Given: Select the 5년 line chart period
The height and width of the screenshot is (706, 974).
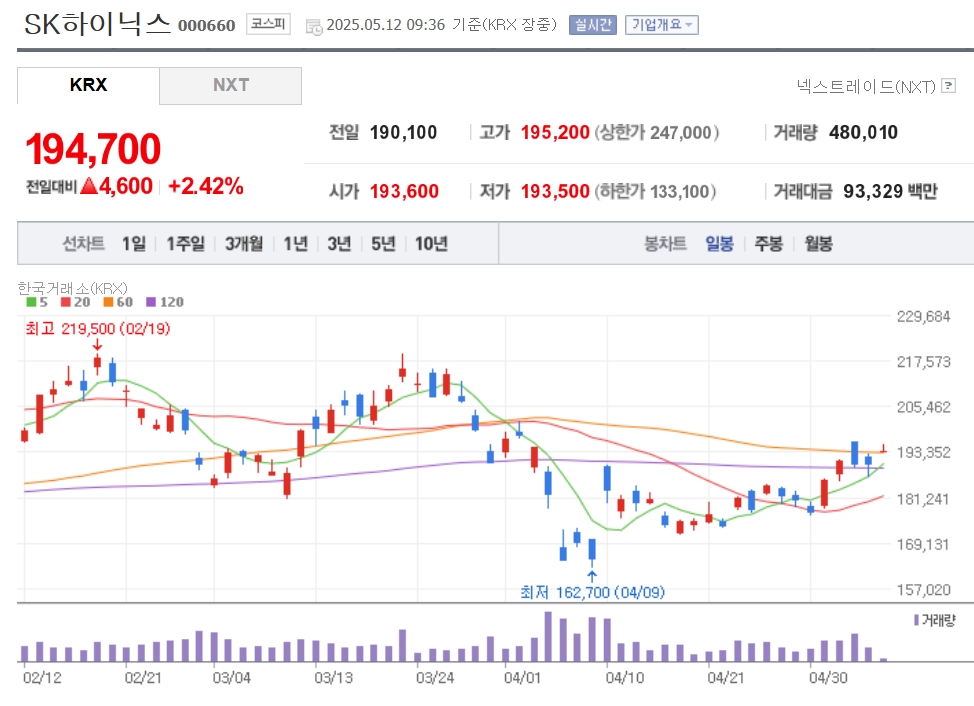Looking at the screenshot, I should point(383,243).
